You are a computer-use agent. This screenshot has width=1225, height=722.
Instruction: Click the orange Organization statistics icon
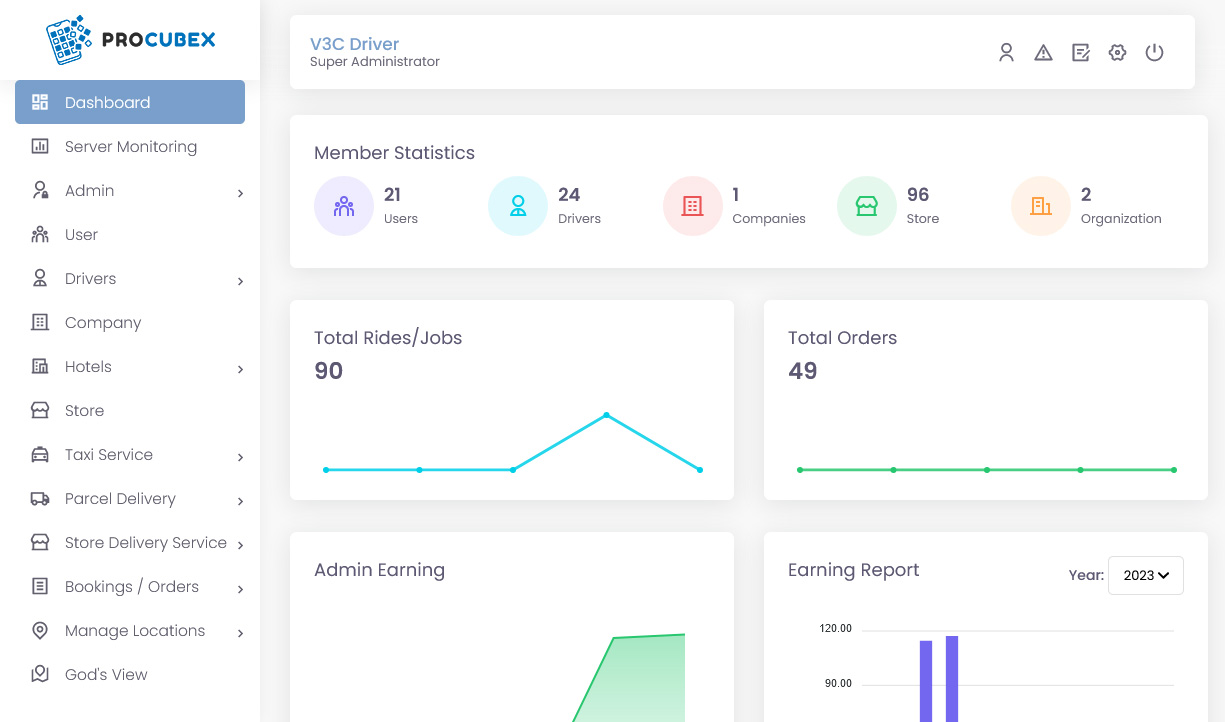pyautogui.click(x=1041, y=206)
